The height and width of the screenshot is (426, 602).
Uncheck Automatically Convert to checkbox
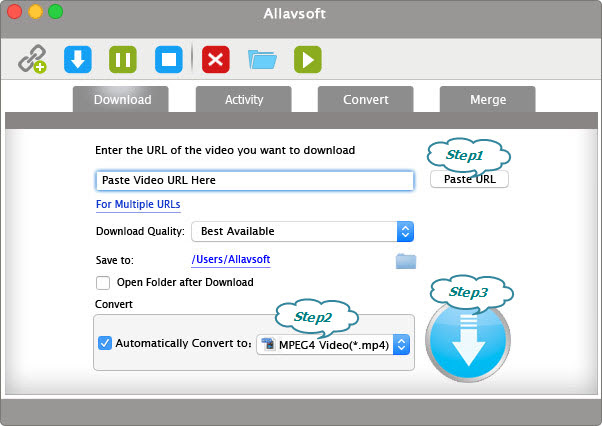pyautogui.click(x=104, y=343)
